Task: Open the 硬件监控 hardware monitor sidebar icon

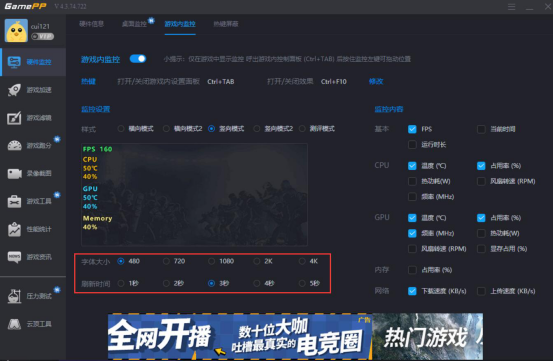Action: click(x=14, y=62)
